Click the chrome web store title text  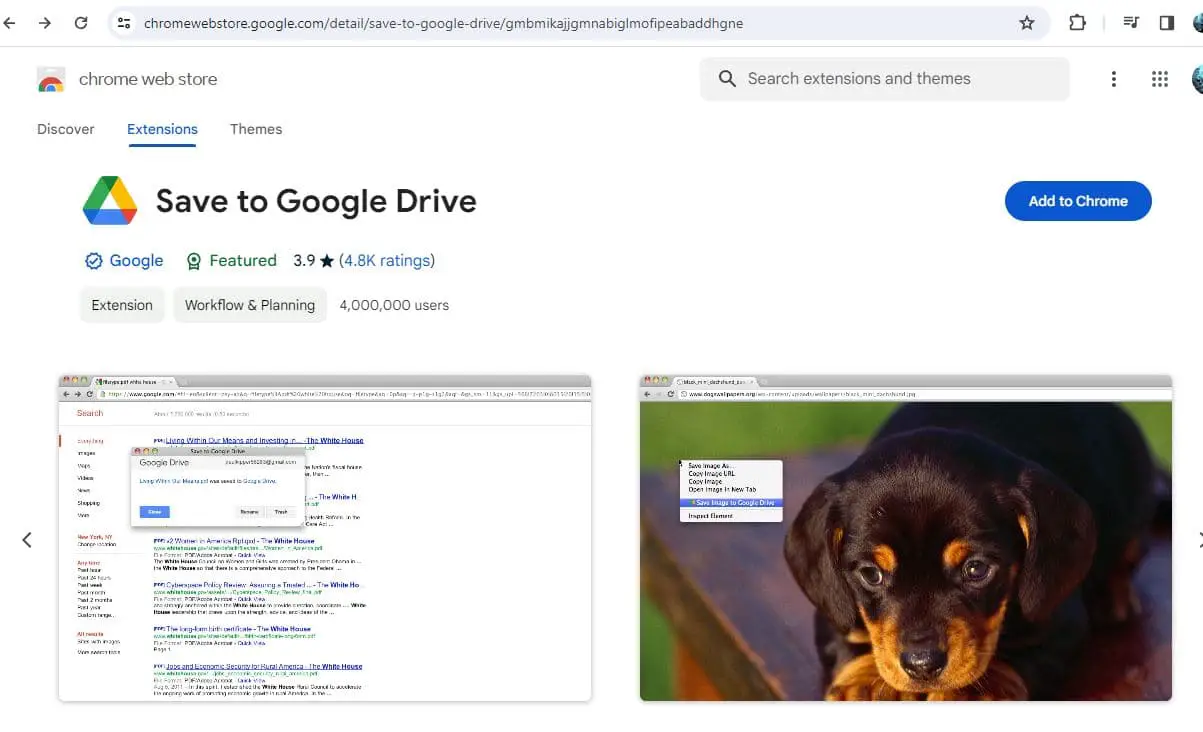tap(148, 79)
